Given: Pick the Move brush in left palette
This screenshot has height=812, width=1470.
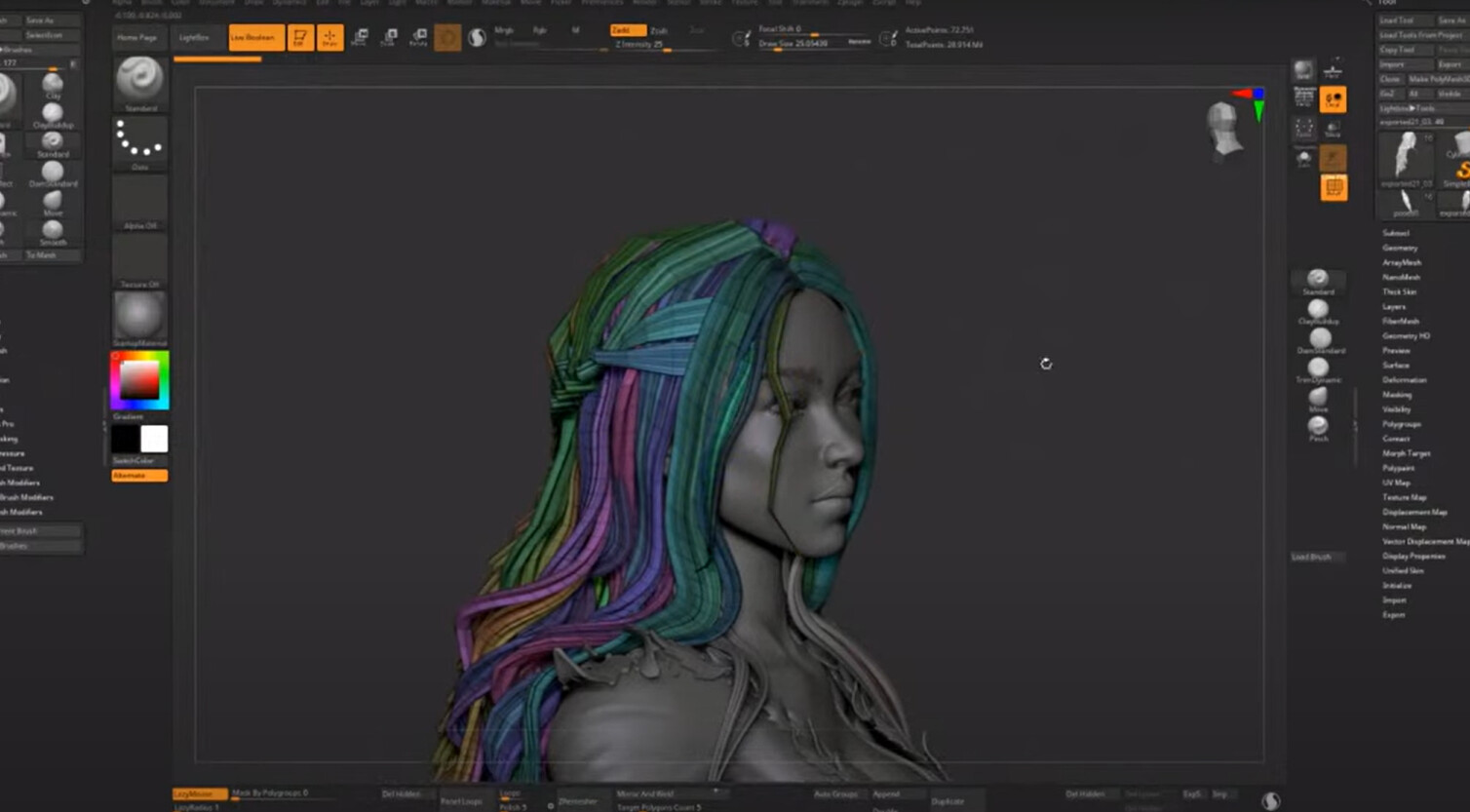Looking at the screenshot, I should 53,203.
